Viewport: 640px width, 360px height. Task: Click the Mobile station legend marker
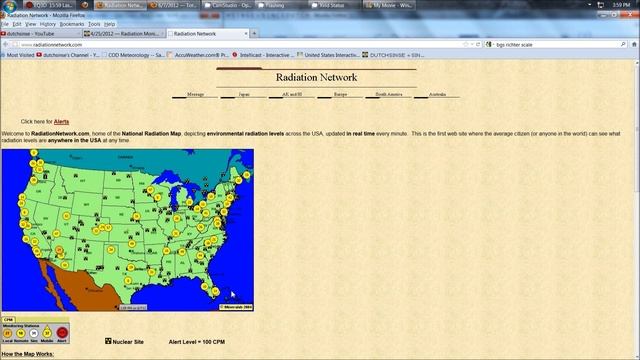[47, 333]
